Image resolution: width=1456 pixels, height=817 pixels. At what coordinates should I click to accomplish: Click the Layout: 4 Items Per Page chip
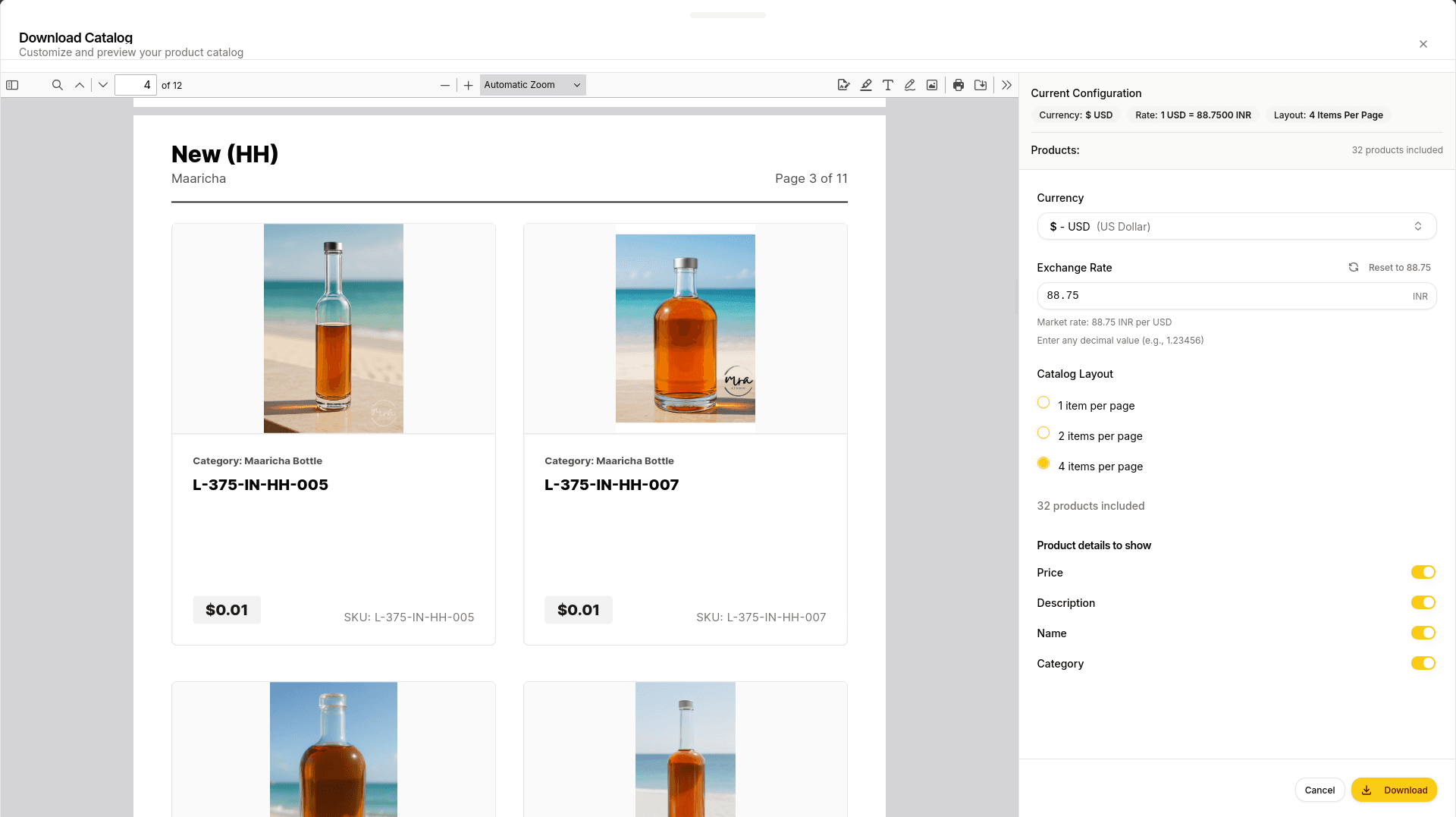(x=1327, y=115)
